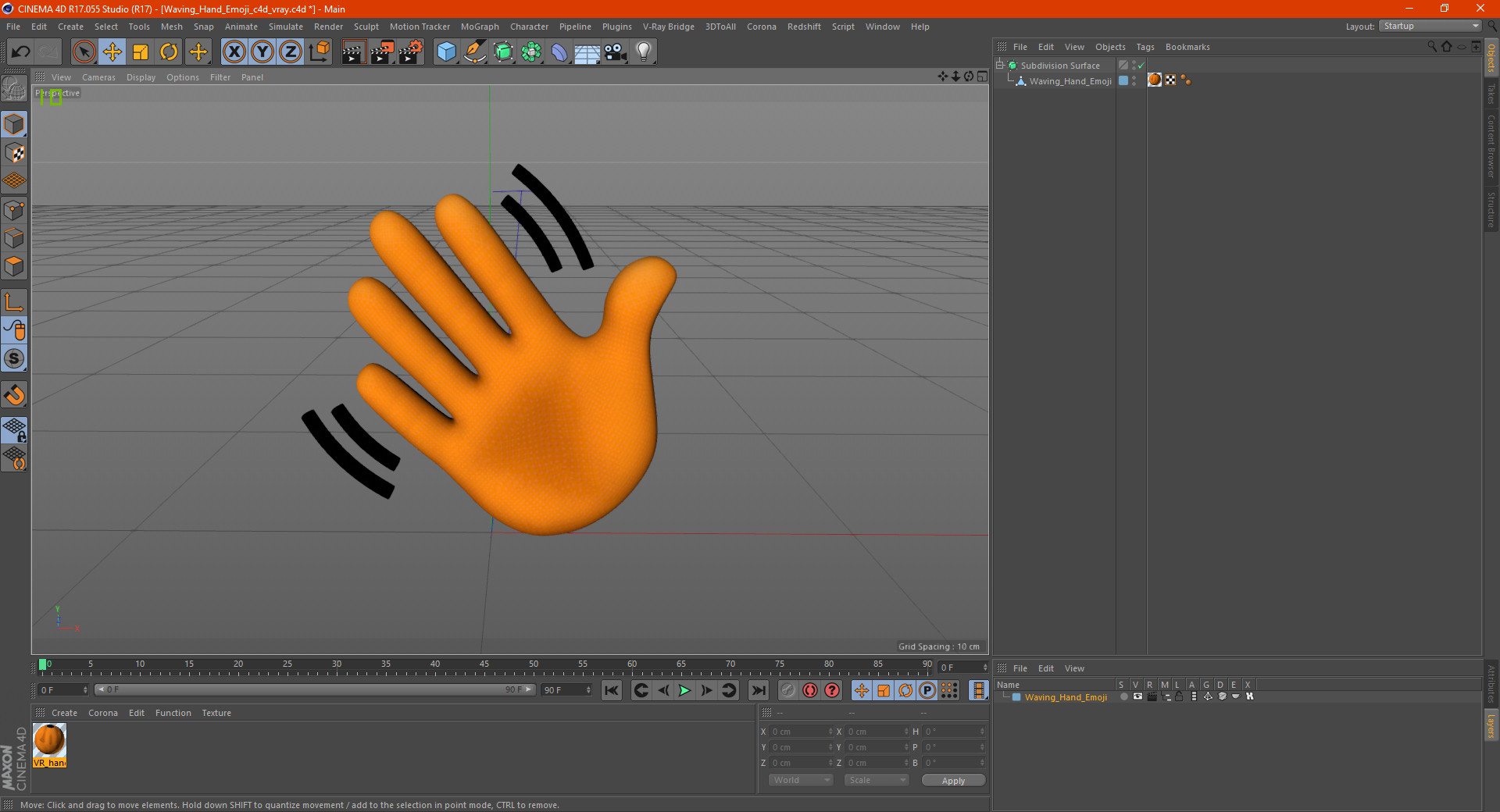Select Edges mode in left sidebar
Viewport: 1500px width, 812px height.
(14, 238)
